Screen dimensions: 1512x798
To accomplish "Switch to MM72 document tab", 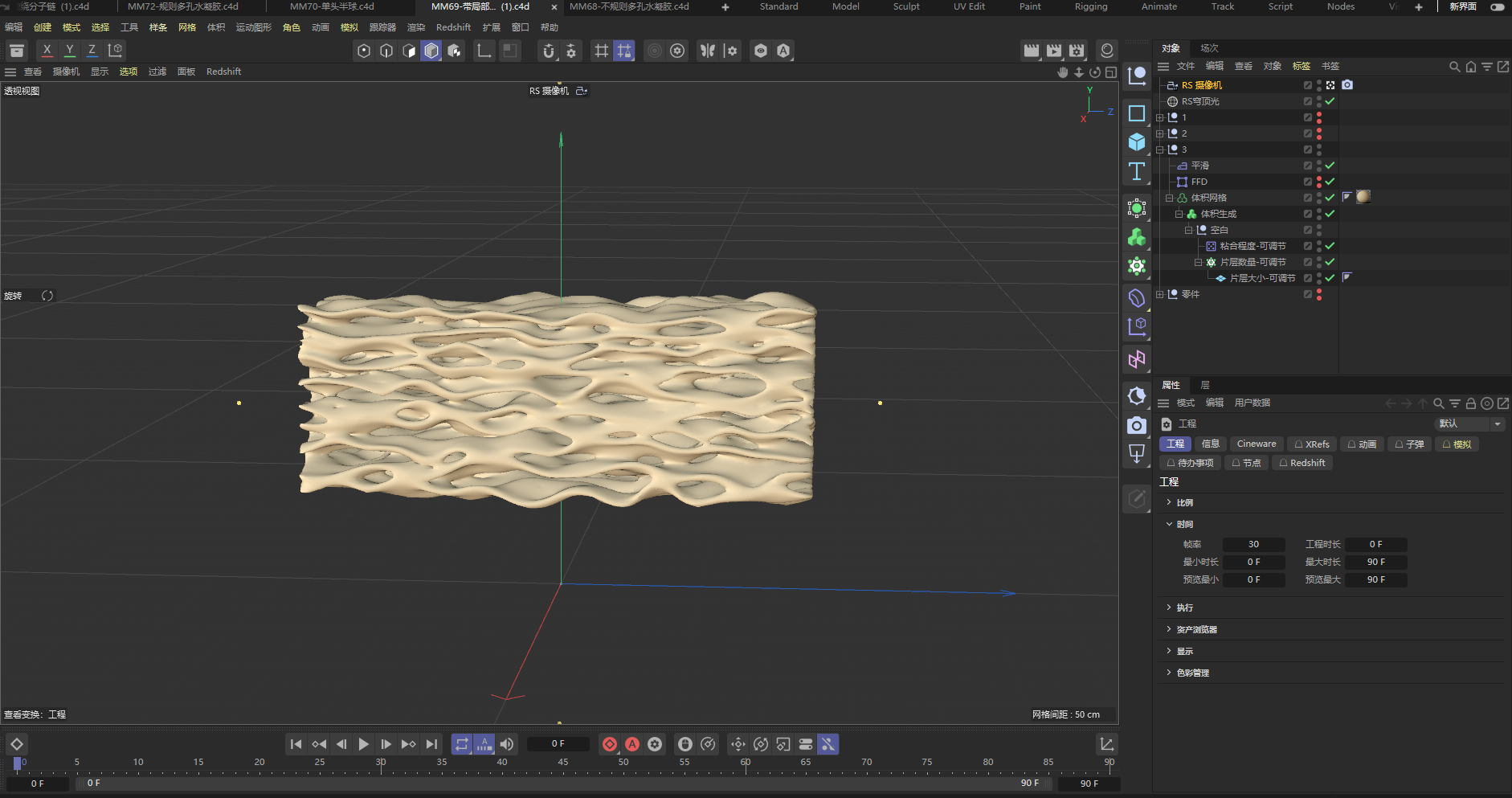I will 183,6.
